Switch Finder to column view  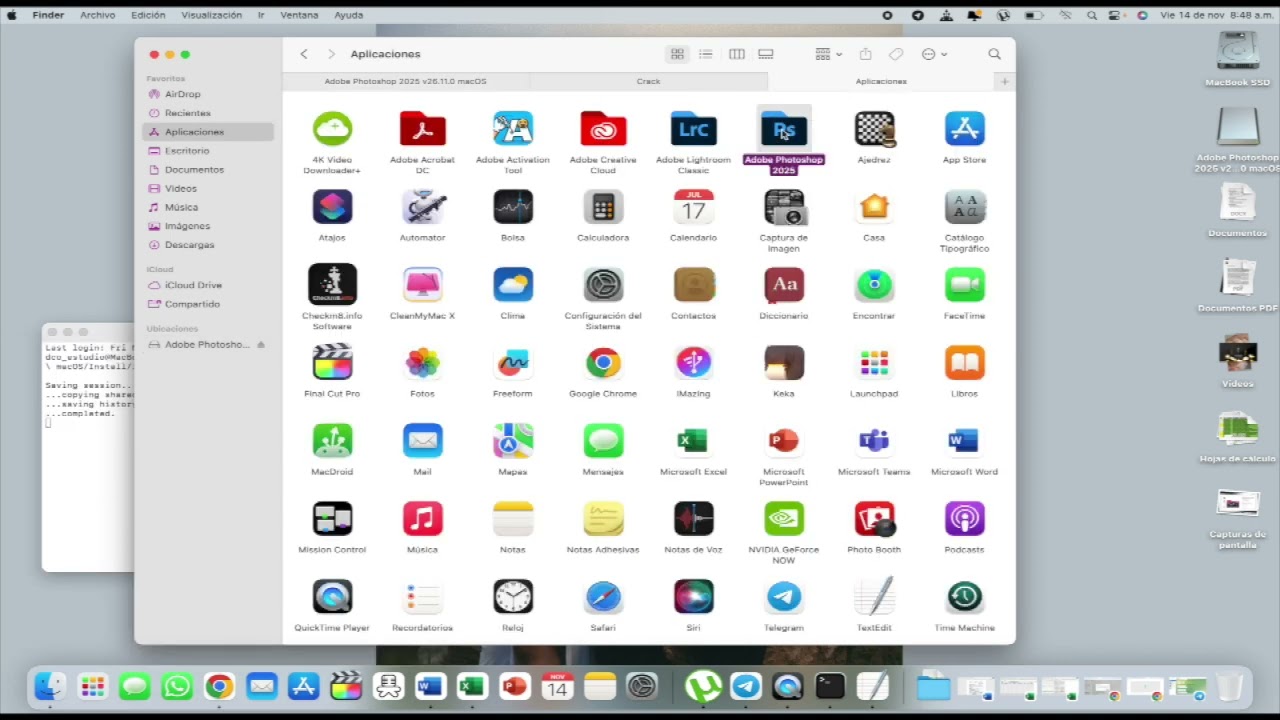point(737,54)
